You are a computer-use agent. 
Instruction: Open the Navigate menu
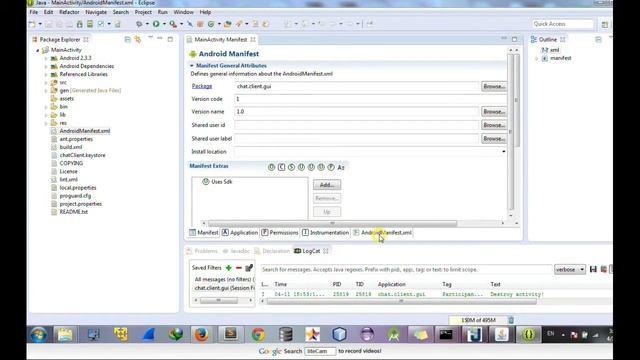(96, 12)
